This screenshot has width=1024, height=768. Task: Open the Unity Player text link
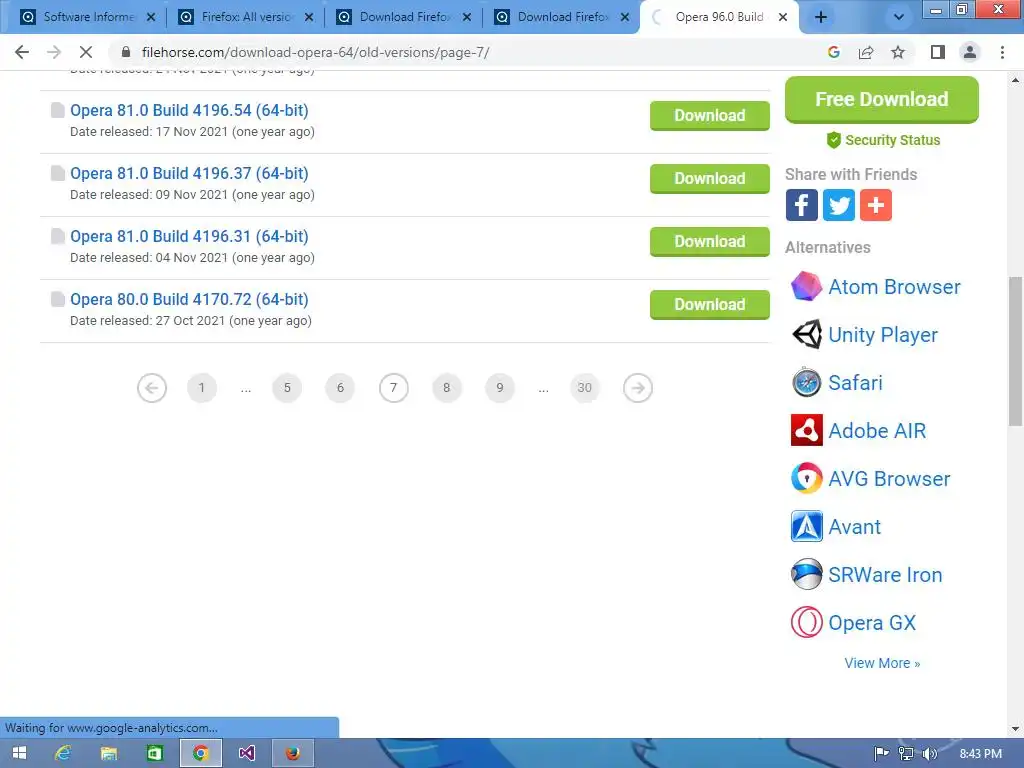[883, 334]
